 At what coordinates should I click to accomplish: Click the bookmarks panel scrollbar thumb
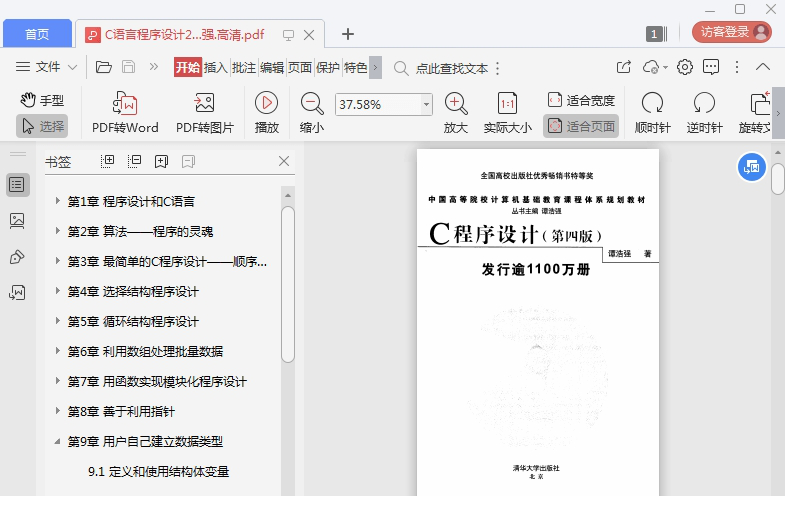(288, 284)
